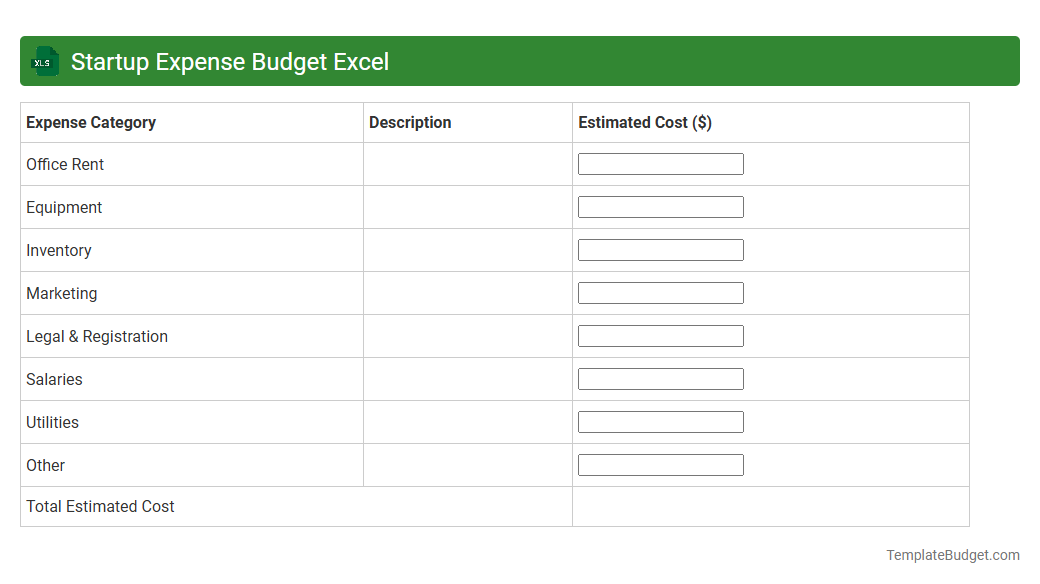Click the total cost value cell
The image size is (1040, 584).
click(770, 506)
